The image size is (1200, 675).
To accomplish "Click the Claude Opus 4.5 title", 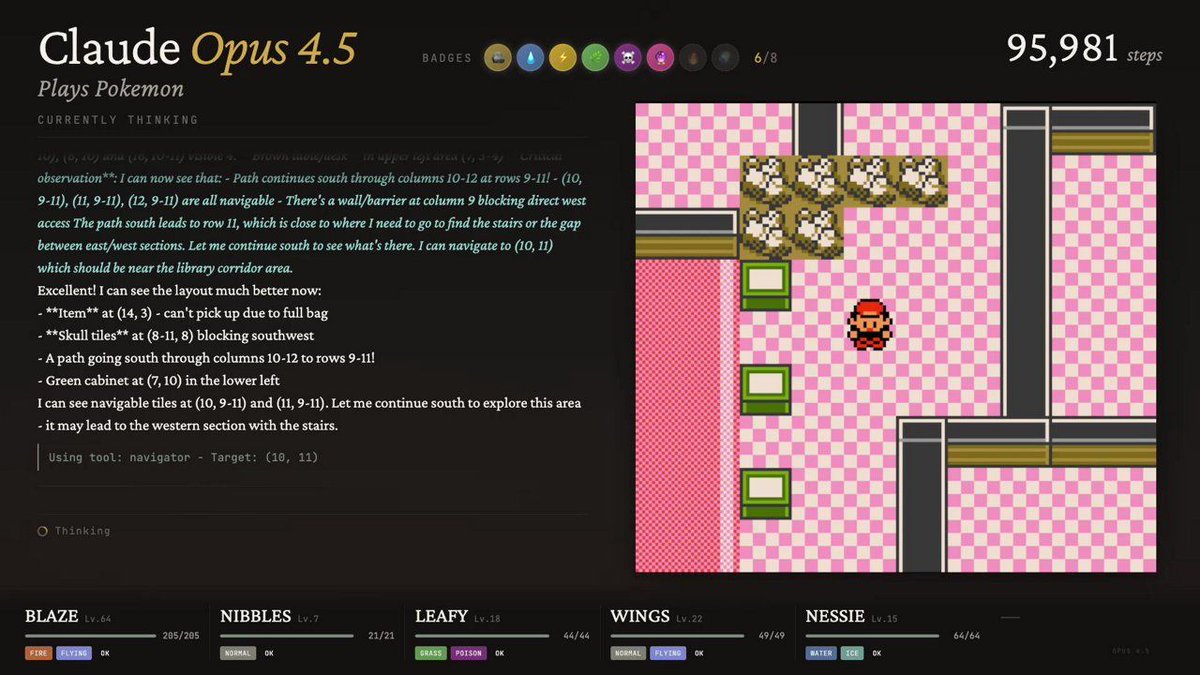I will (197, 49).
